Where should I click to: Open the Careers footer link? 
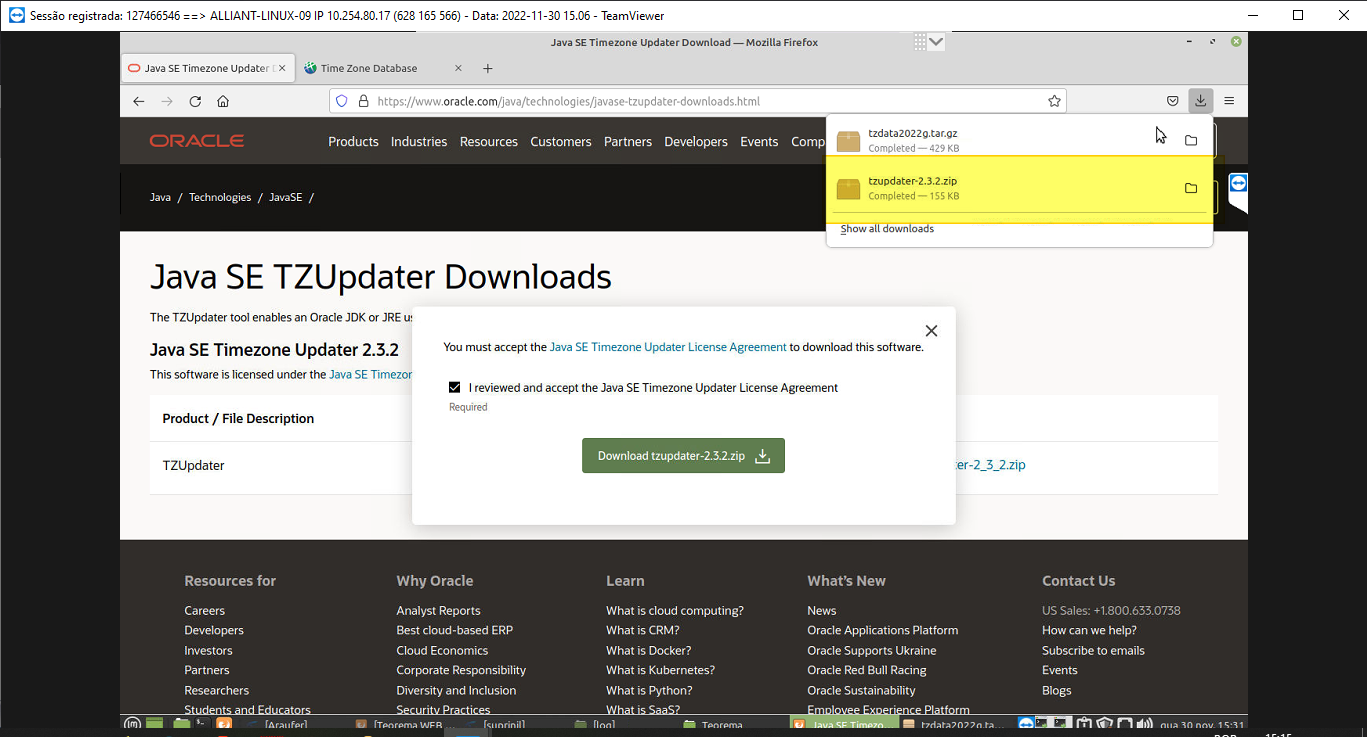point(204,610)
